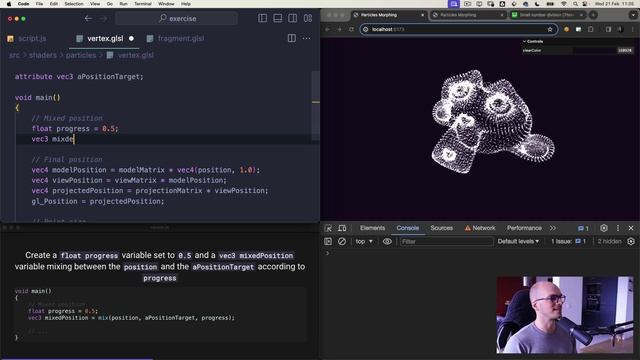Close the DevTools panel
The width and height of the screenshot is (640, 360).
click(x=631, y=228)
